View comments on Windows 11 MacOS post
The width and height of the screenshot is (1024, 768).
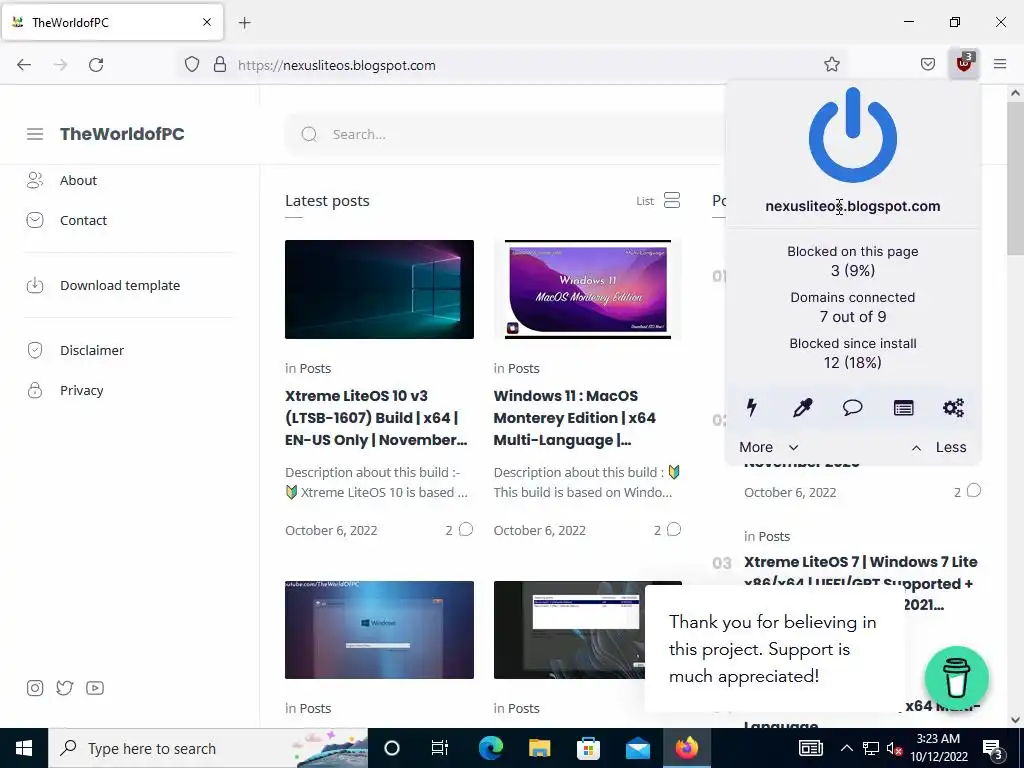667,530
